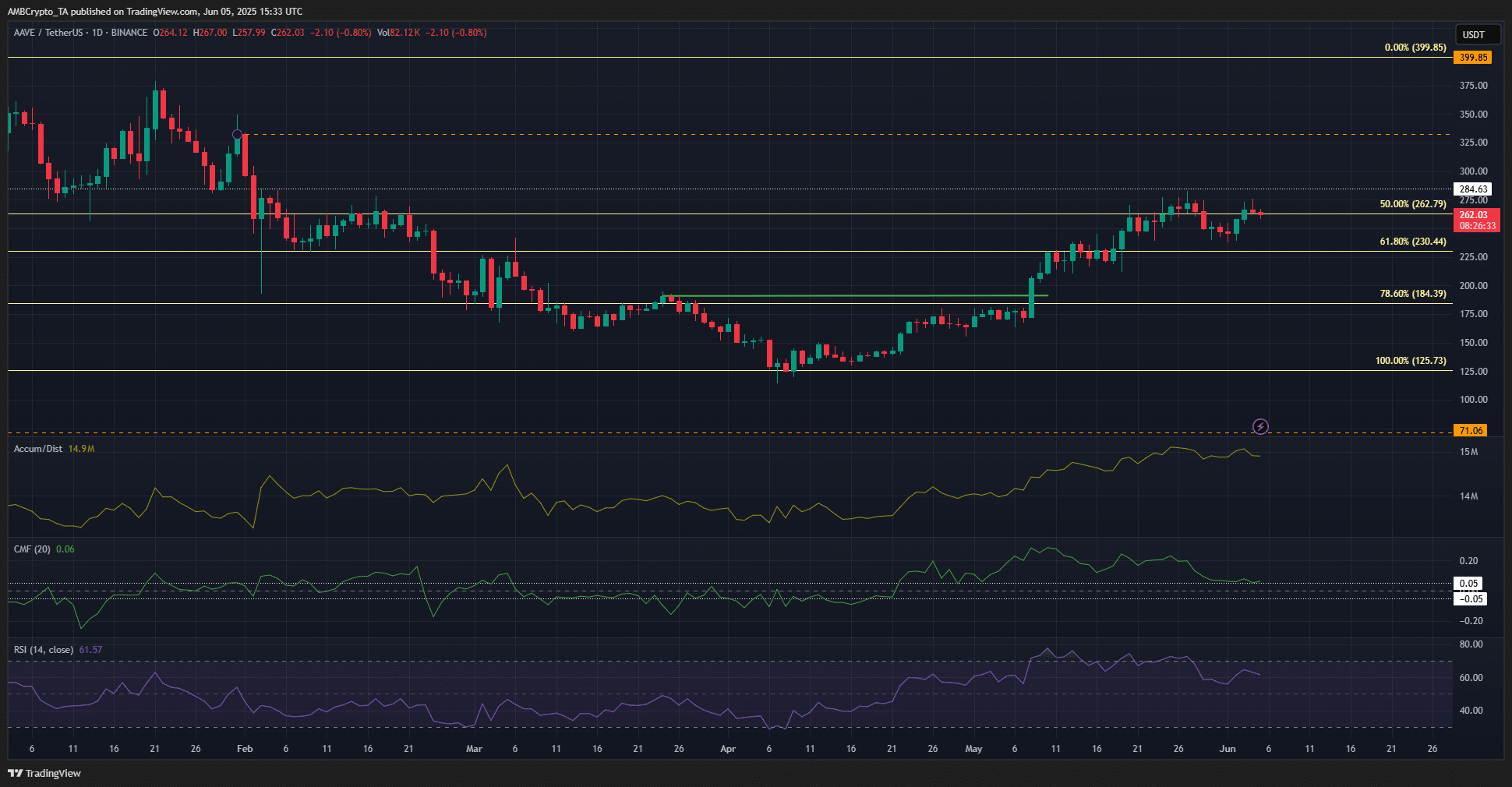Click the TradingView logo at bottom left
This screenshot has width=1512, height=787.
click(x=45, y=773)
